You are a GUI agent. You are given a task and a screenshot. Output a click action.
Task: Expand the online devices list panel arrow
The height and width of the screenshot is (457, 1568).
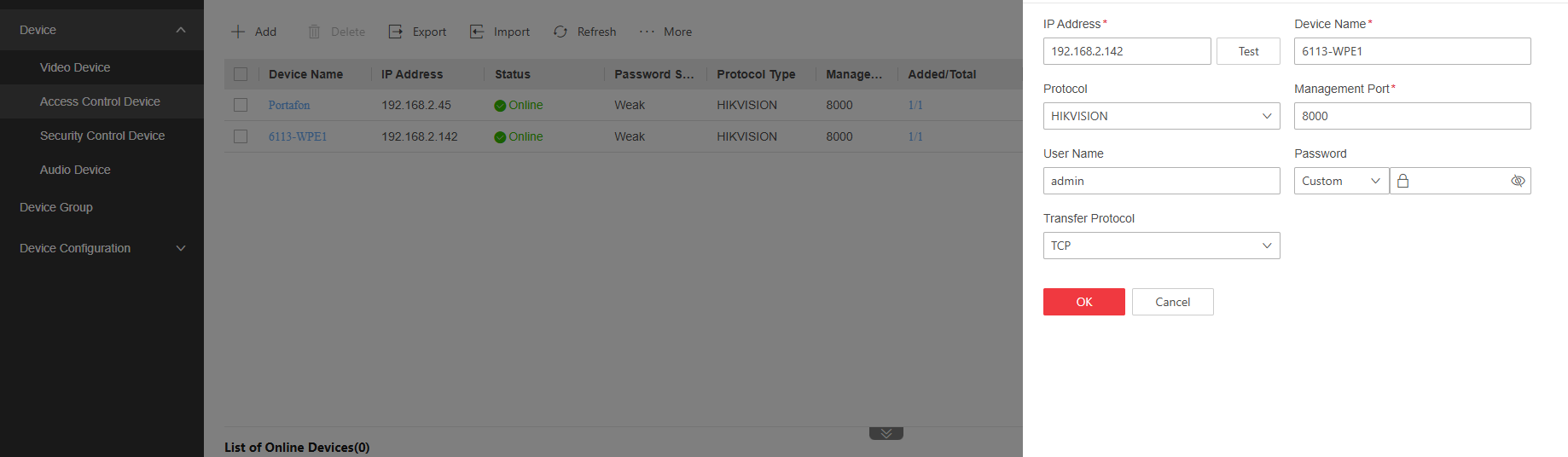pos(886,433)
